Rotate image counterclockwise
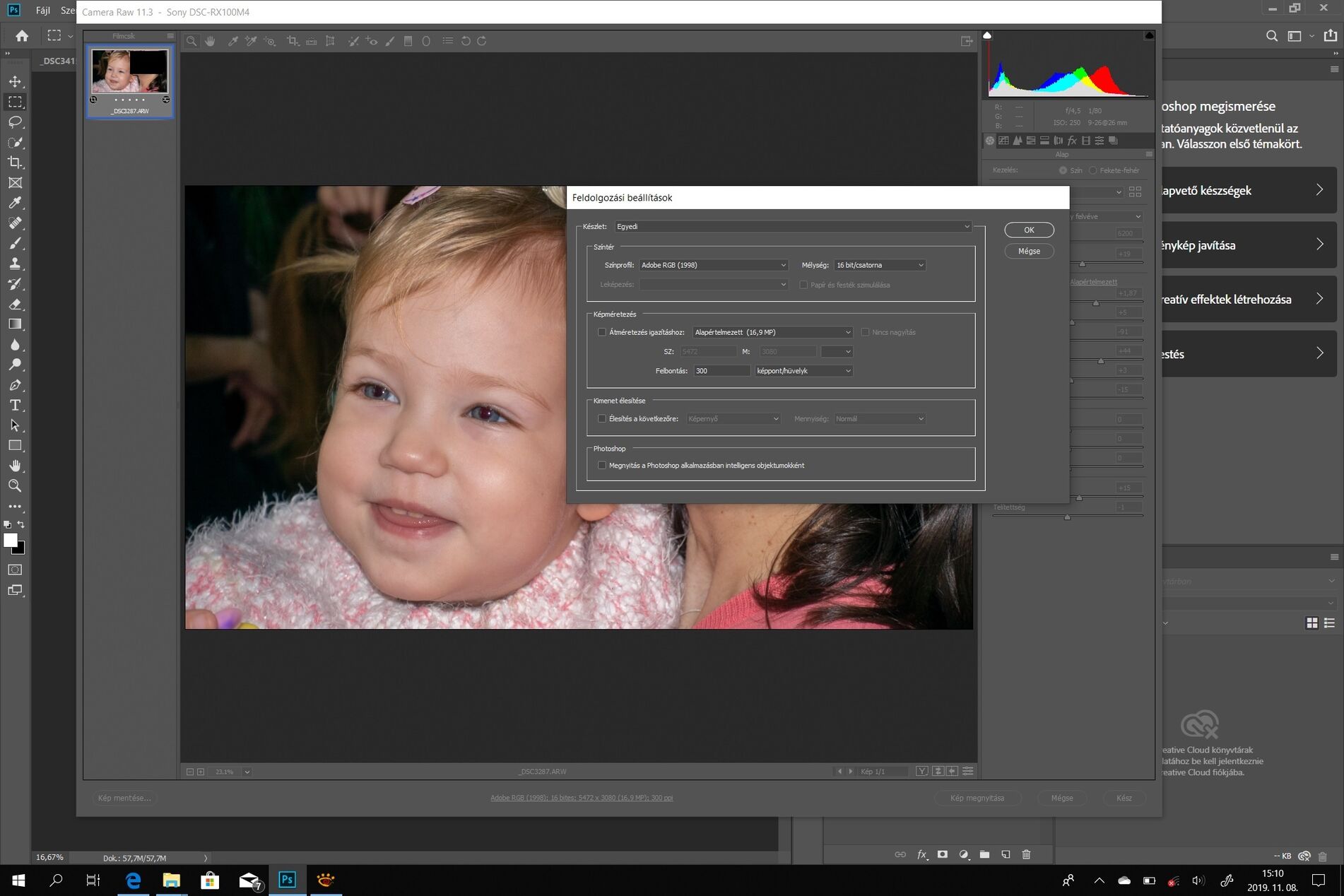Viewport: 1344px width, 896px height. point(466,41)
